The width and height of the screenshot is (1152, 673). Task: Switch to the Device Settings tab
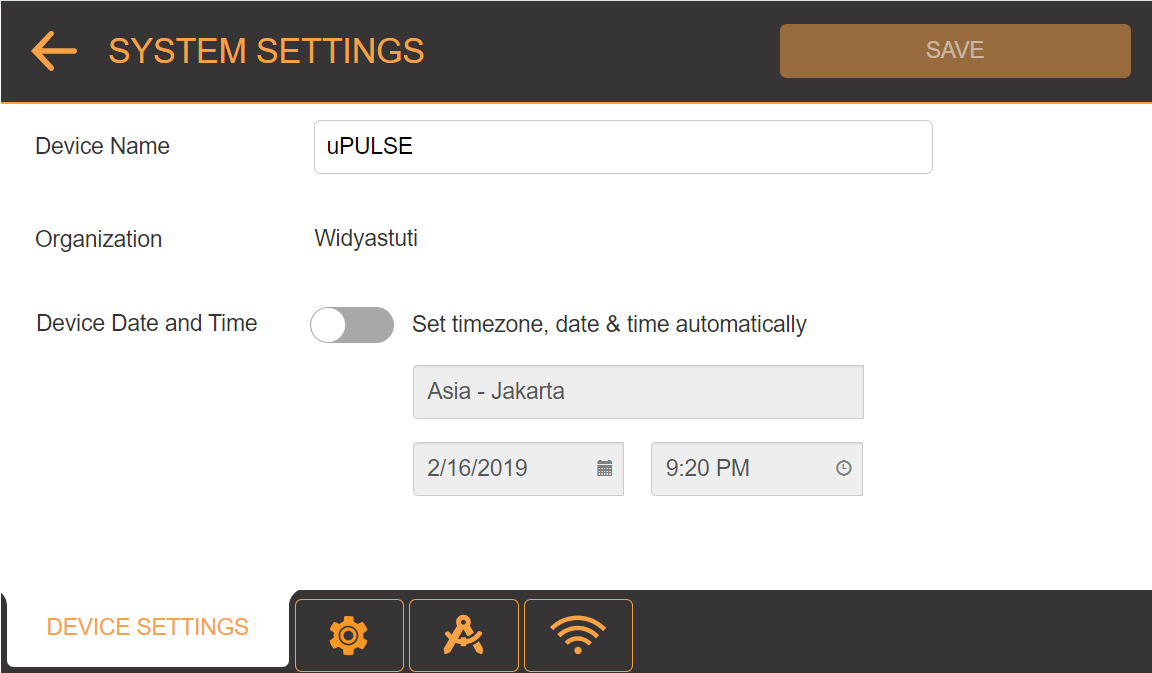point(148,628)
